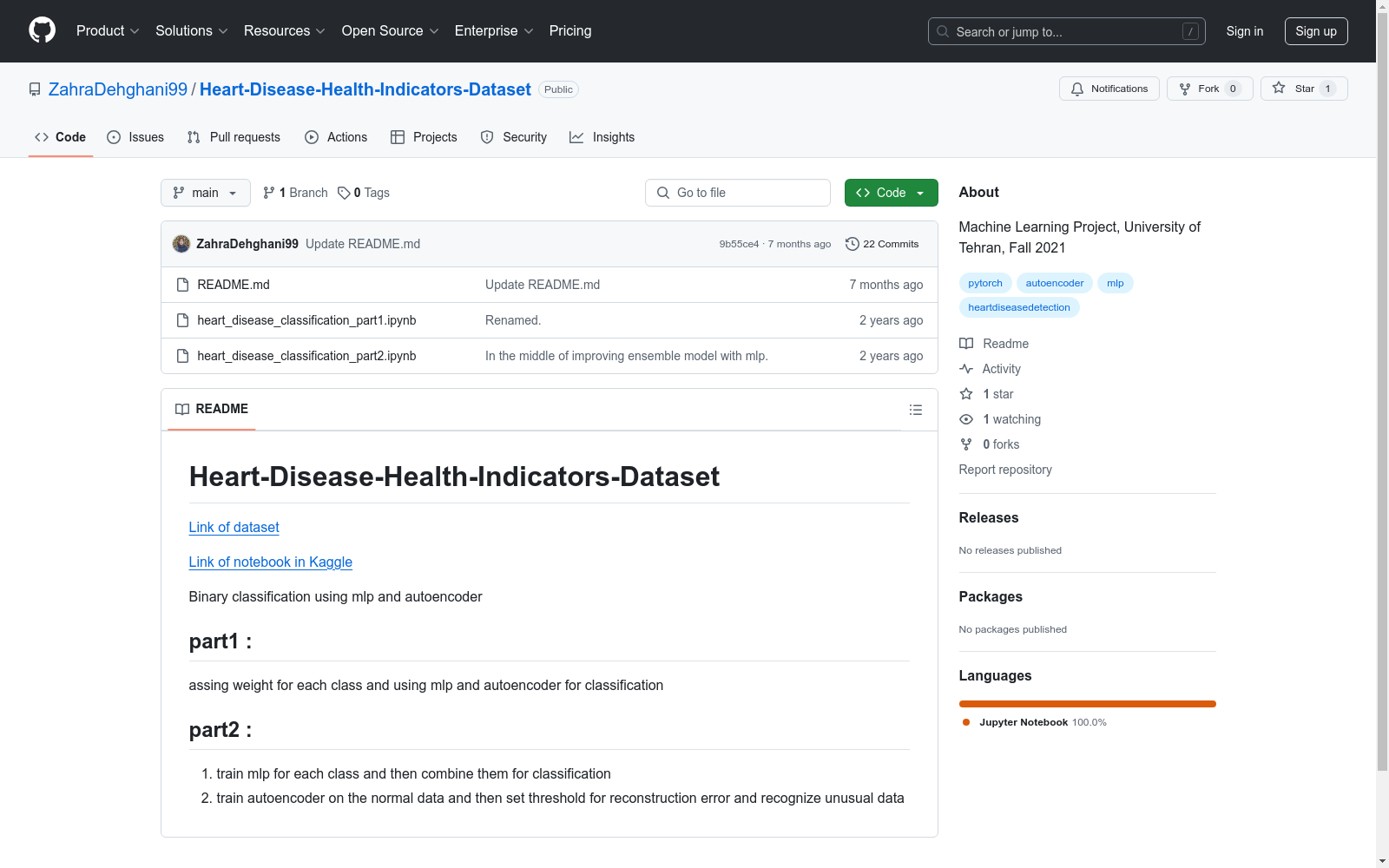Click the Report repository link
Viewport: 1389px width, 868px height.
[x=1005, y=470]
